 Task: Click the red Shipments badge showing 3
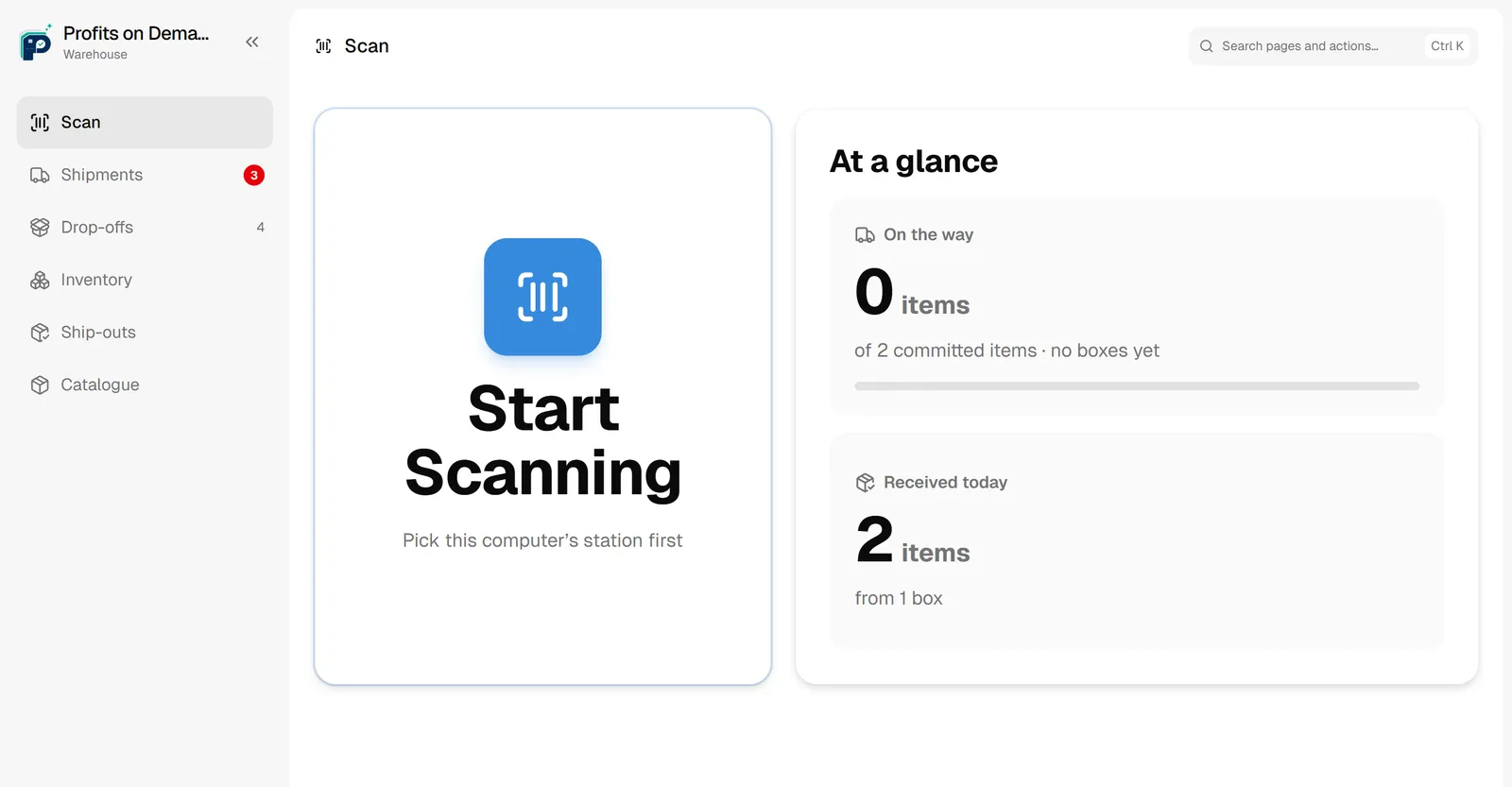(254, 175)
